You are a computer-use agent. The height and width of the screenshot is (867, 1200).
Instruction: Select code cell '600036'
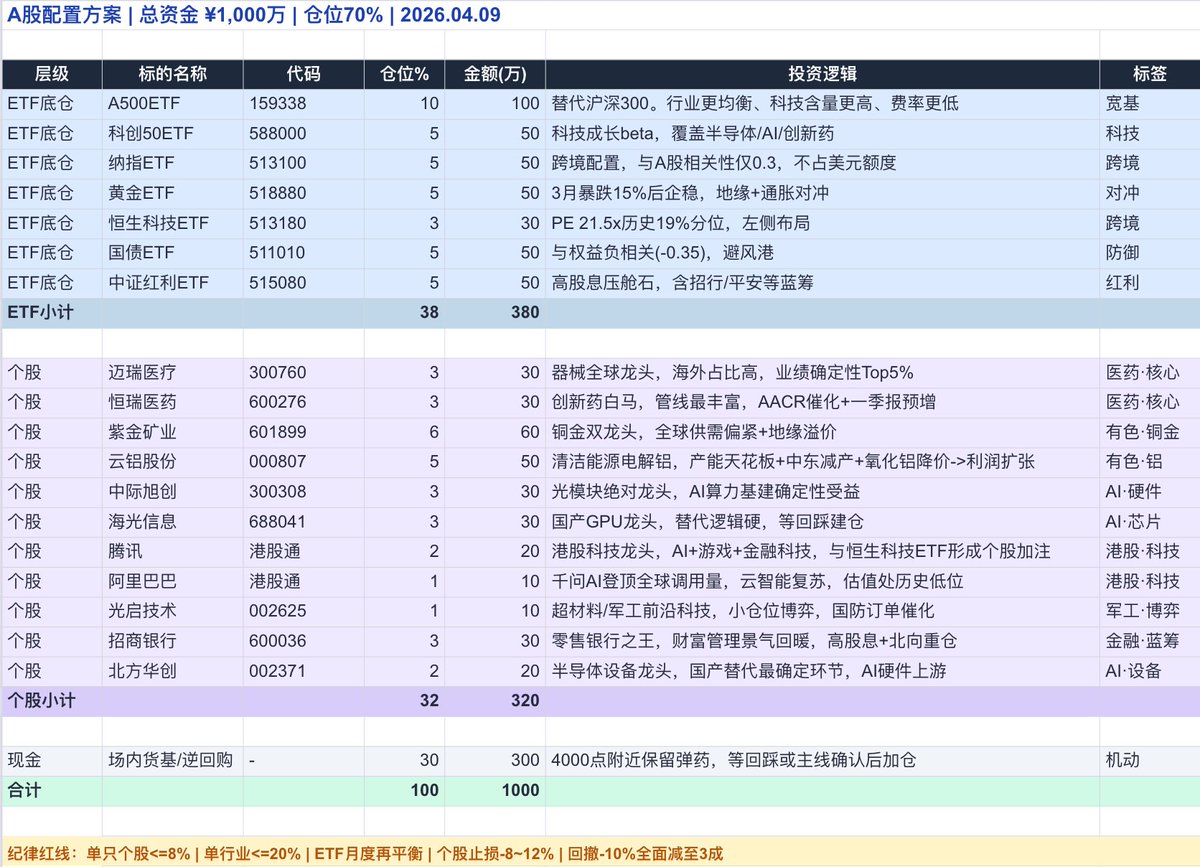click(x=303, y=641)
